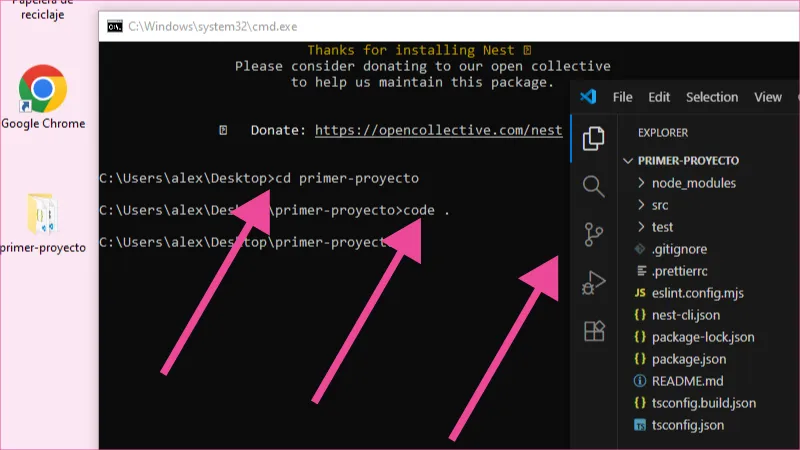The height and width of the screenshot is (450, 800).
Task: Open the Google Chrome desktop shortcut
Action: pos(43,96)
